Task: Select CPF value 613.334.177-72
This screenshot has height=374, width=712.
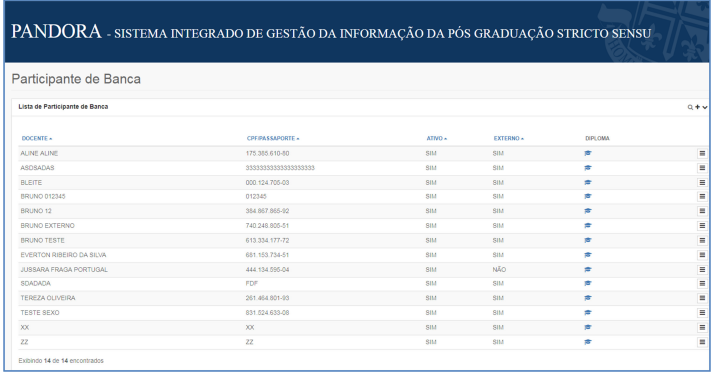Action: click(x=267, y=240)
